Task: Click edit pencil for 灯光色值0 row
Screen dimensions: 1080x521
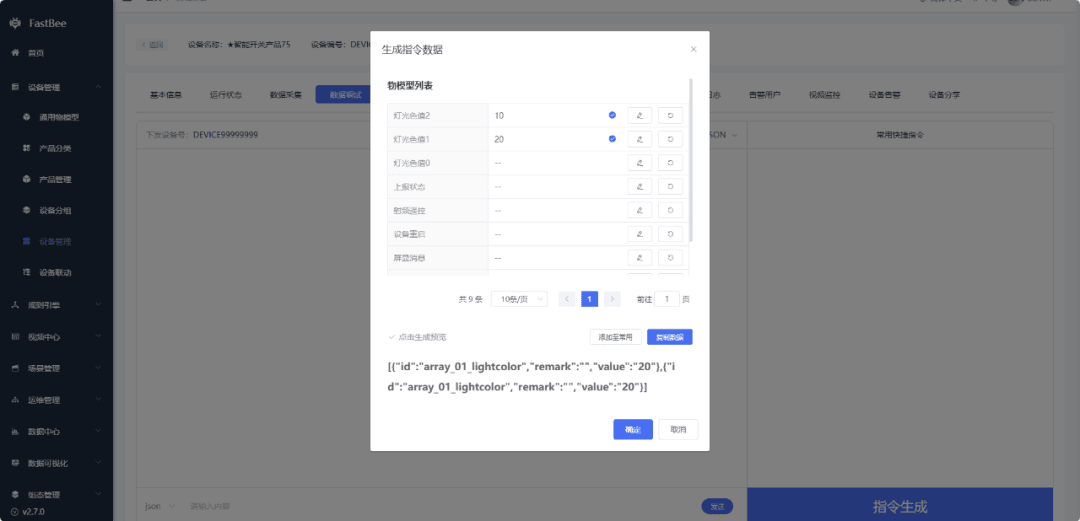Action: (639, 163)
